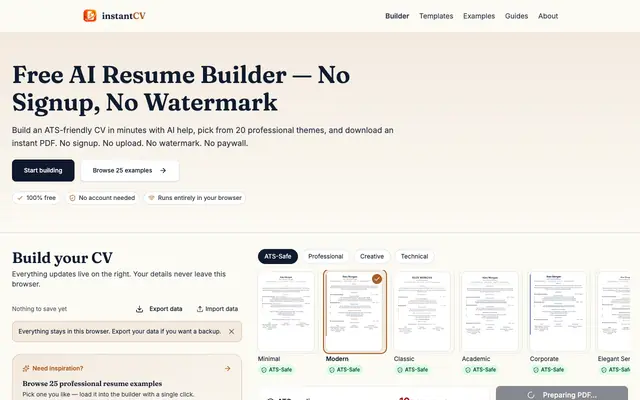Click the 100% free badge
The image size is (640, 400).
pyautogui.click(x=36, y=198)
